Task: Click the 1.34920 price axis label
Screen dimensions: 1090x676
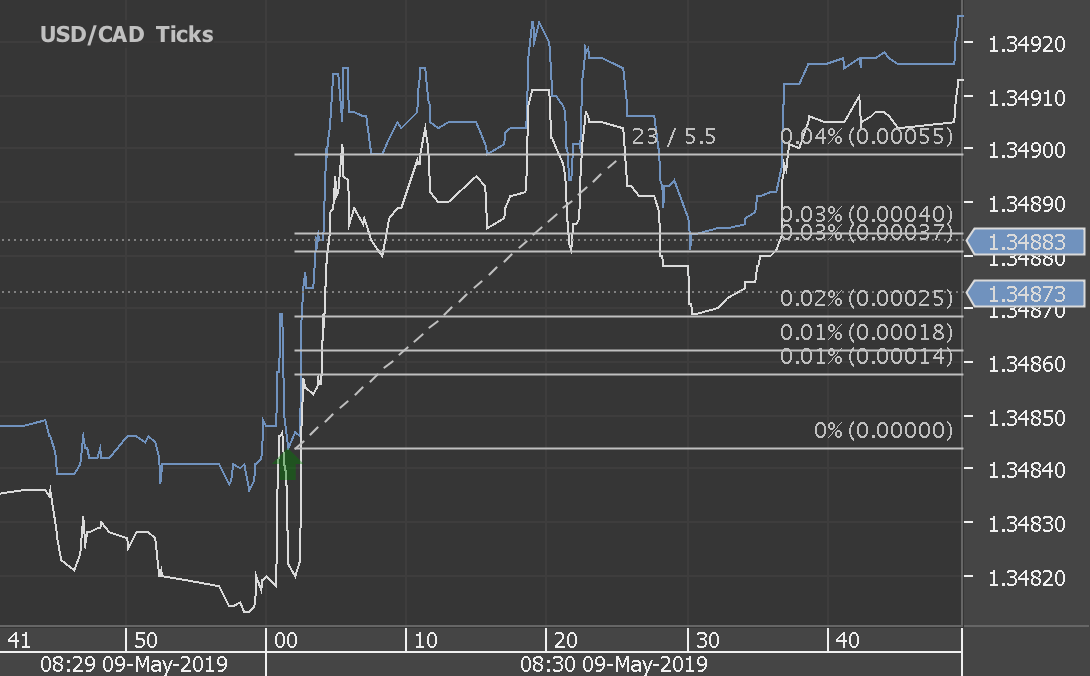Action: tap(1027, 45)
